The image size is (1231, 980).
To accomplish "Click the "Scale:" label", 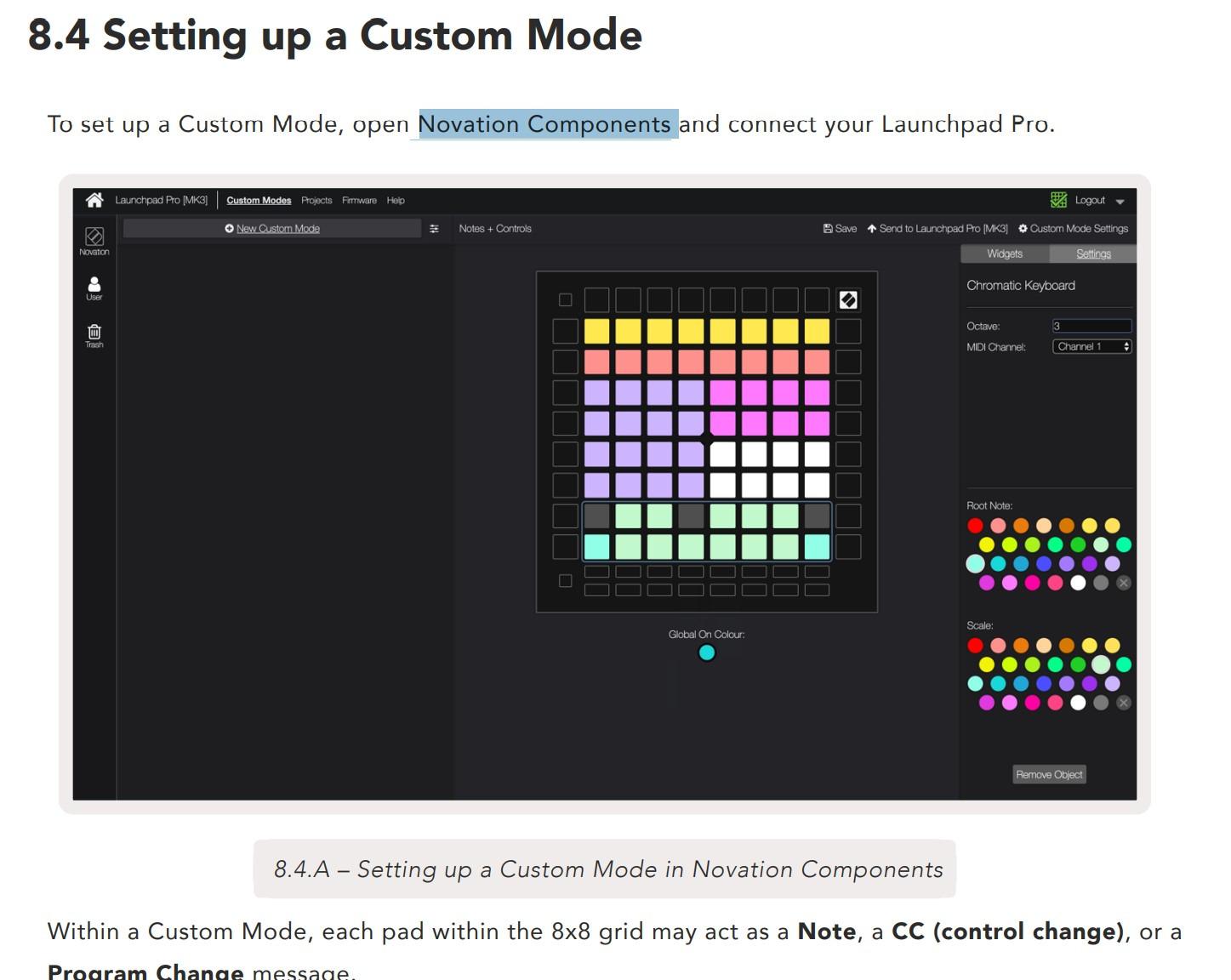I will click(980, 625).
